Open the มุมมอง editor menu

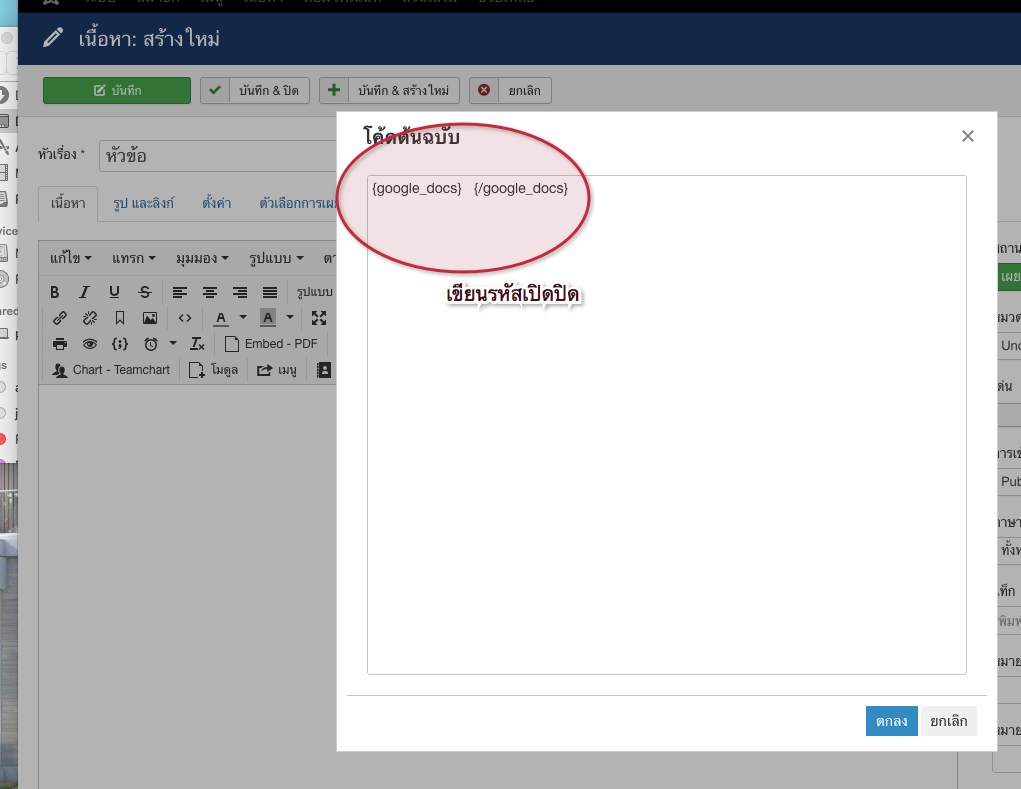(202, 258)
